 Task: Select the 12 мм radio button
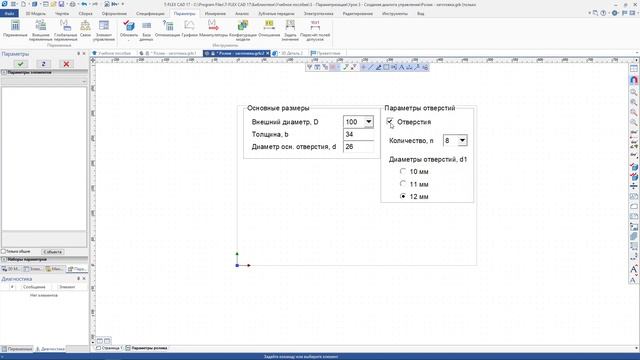pos(403,196)
